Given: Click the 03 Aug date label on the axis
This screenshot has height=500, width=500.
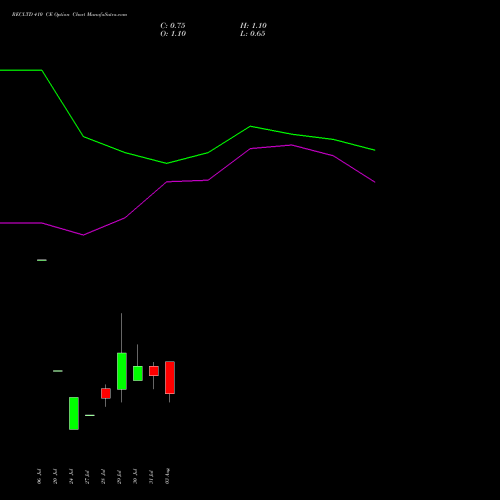Looking at the screenshot, I should click(167, 476).
